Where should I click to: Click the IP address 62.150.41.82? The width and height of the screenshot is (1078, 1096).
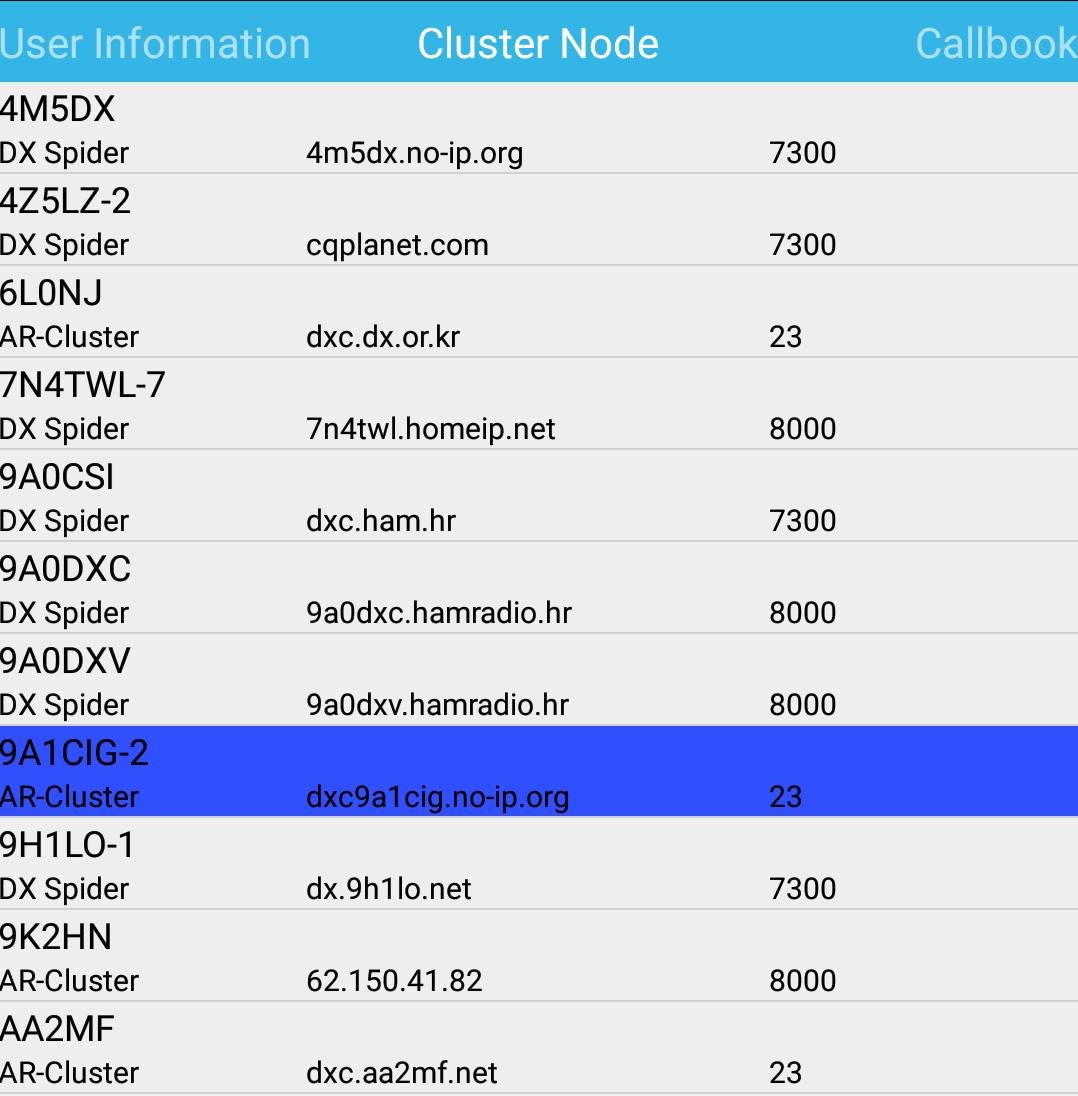point(394,980)
